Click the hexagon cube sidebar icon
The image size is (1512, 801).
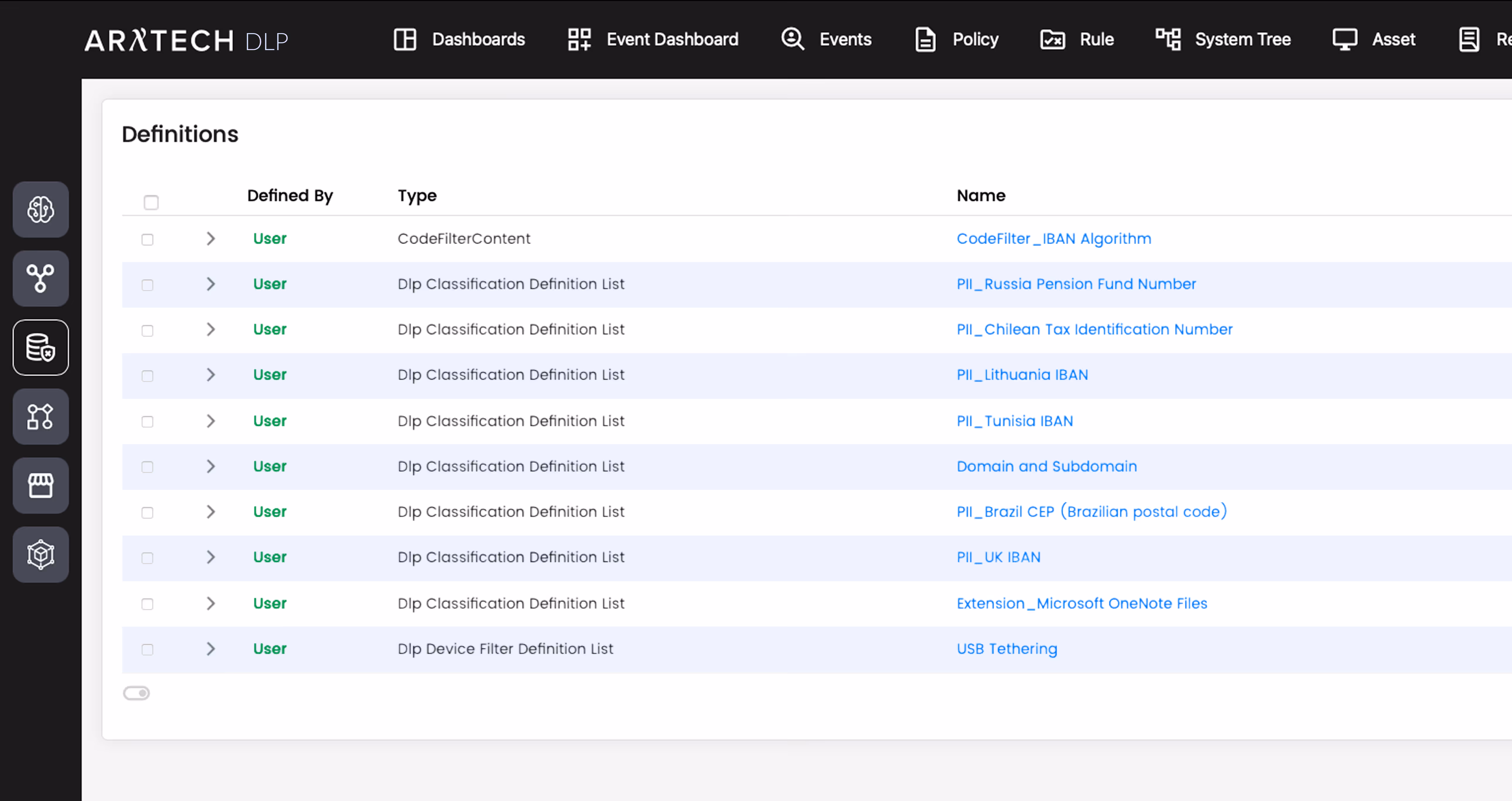[x=40, y=554]
